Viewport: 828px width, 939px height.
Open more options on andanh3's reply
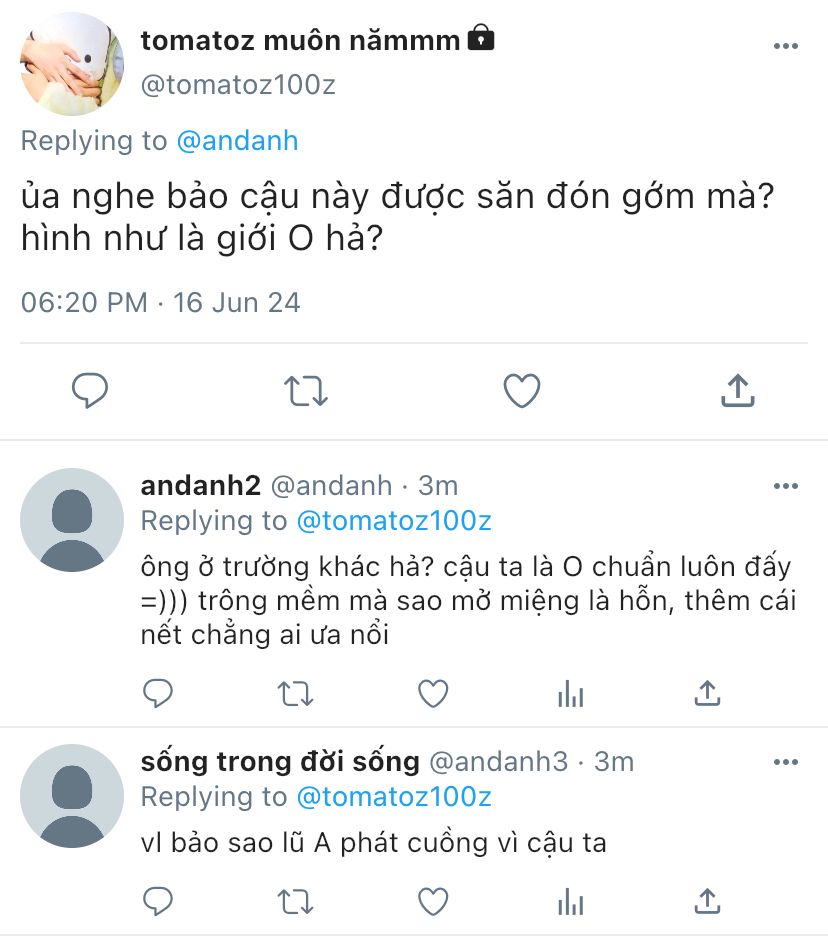click(785, 763)
